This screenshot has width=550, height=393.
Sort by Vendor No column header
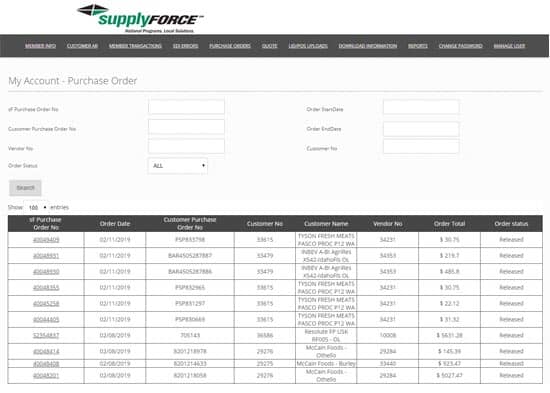pos(388,224)
